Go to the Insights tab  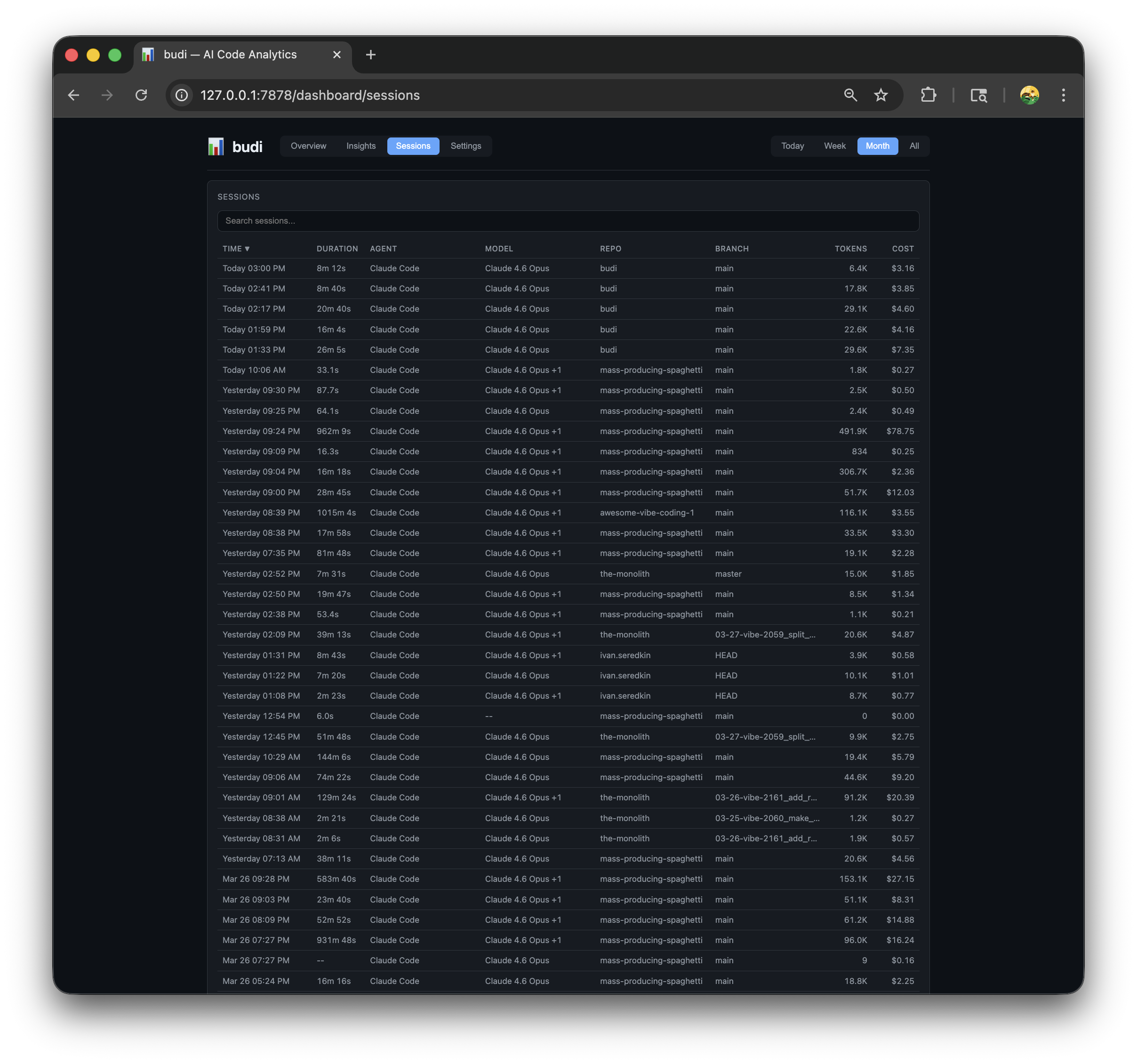pos(361,146)
